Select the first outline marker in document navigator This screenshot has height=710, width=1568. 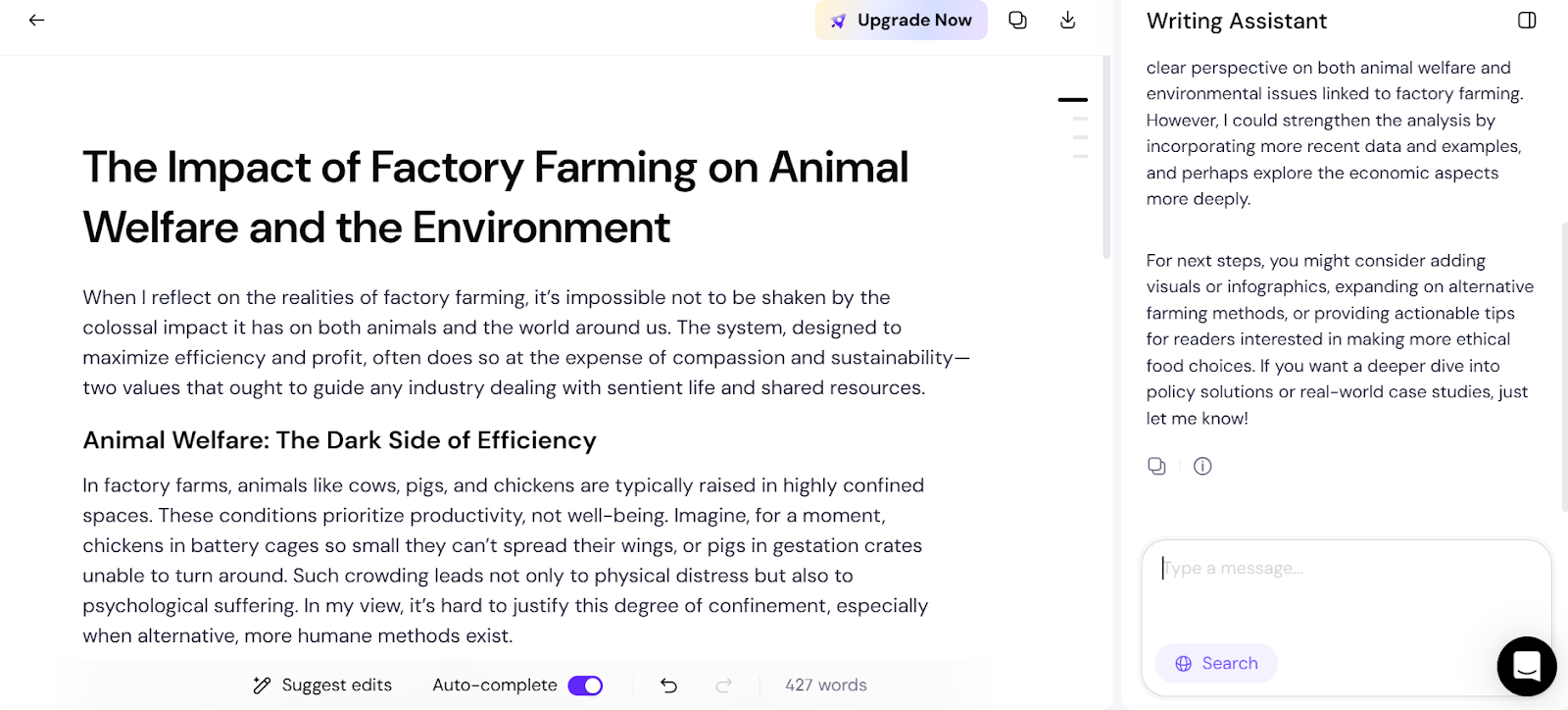point(1073,100)
